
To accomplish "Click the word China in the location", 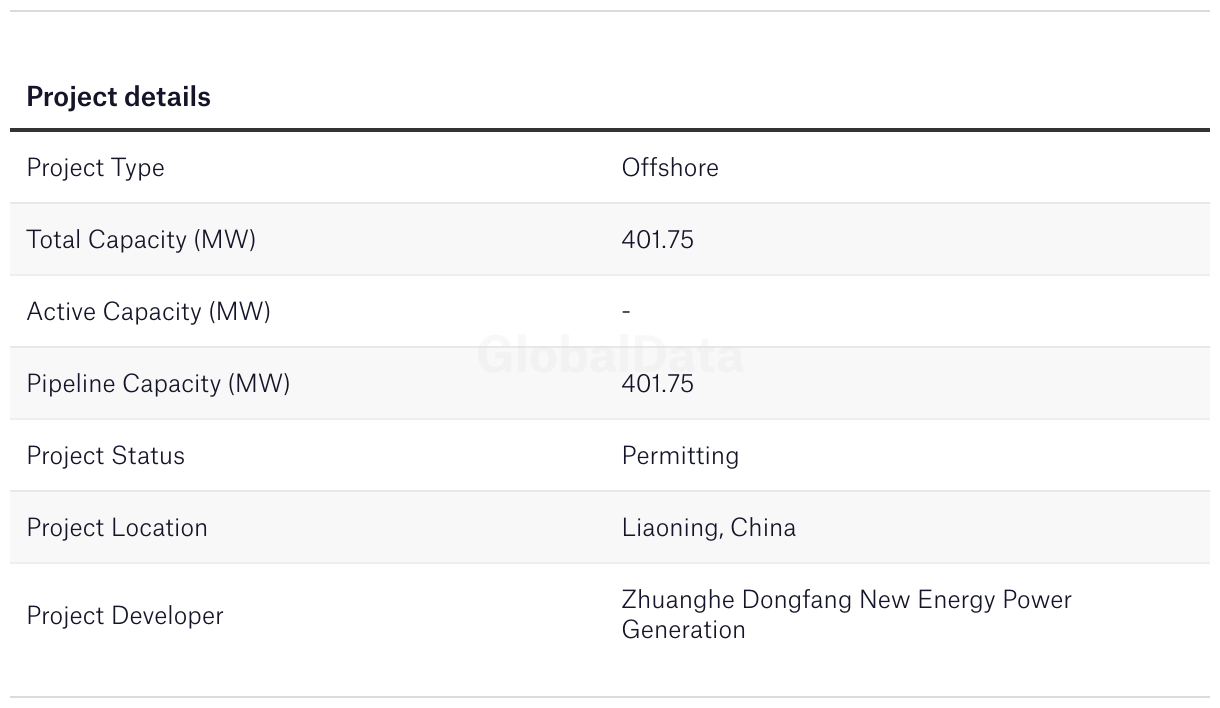I will (x=763, y=528).
